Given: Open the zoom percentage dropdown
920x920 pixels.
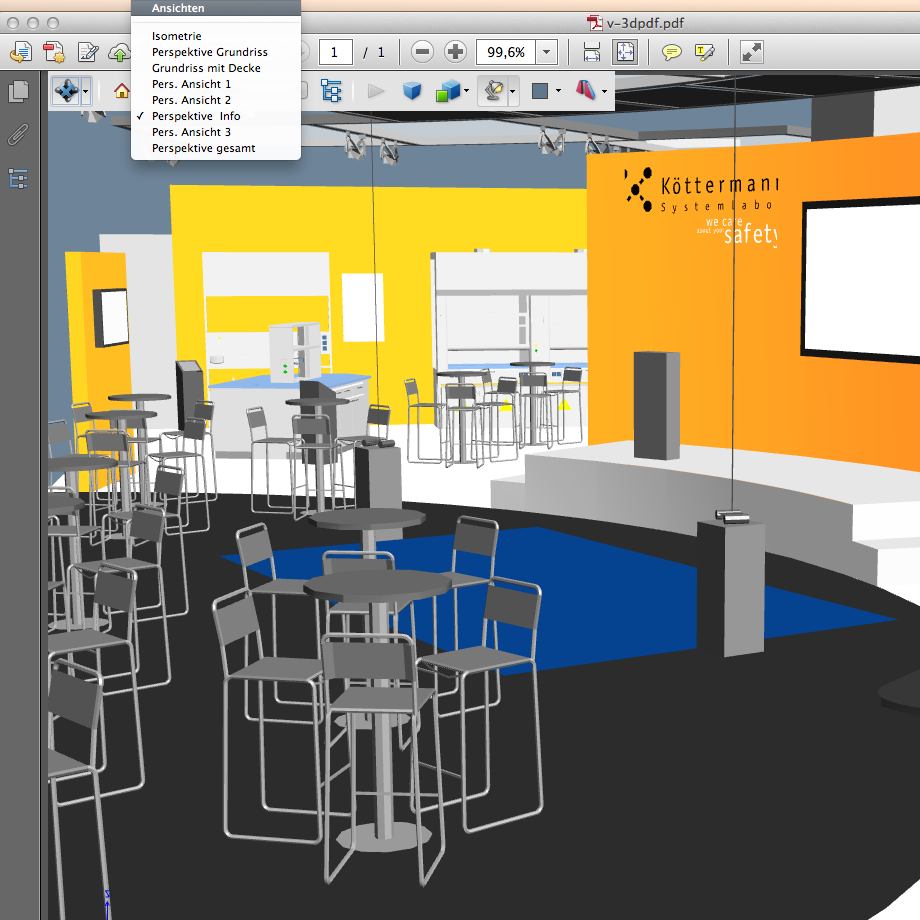Looking at the screenshot, I should click(546, 51).
